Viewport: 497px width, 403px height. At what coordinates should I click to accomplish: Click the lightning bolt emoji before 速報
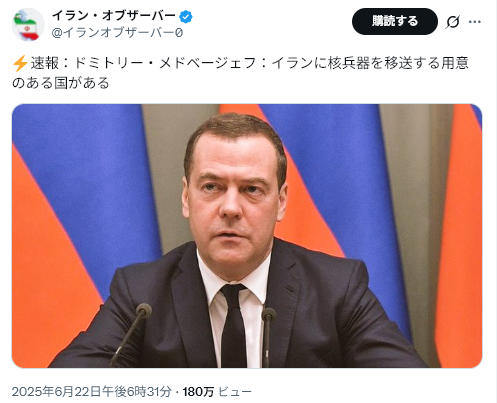[20, 63]
